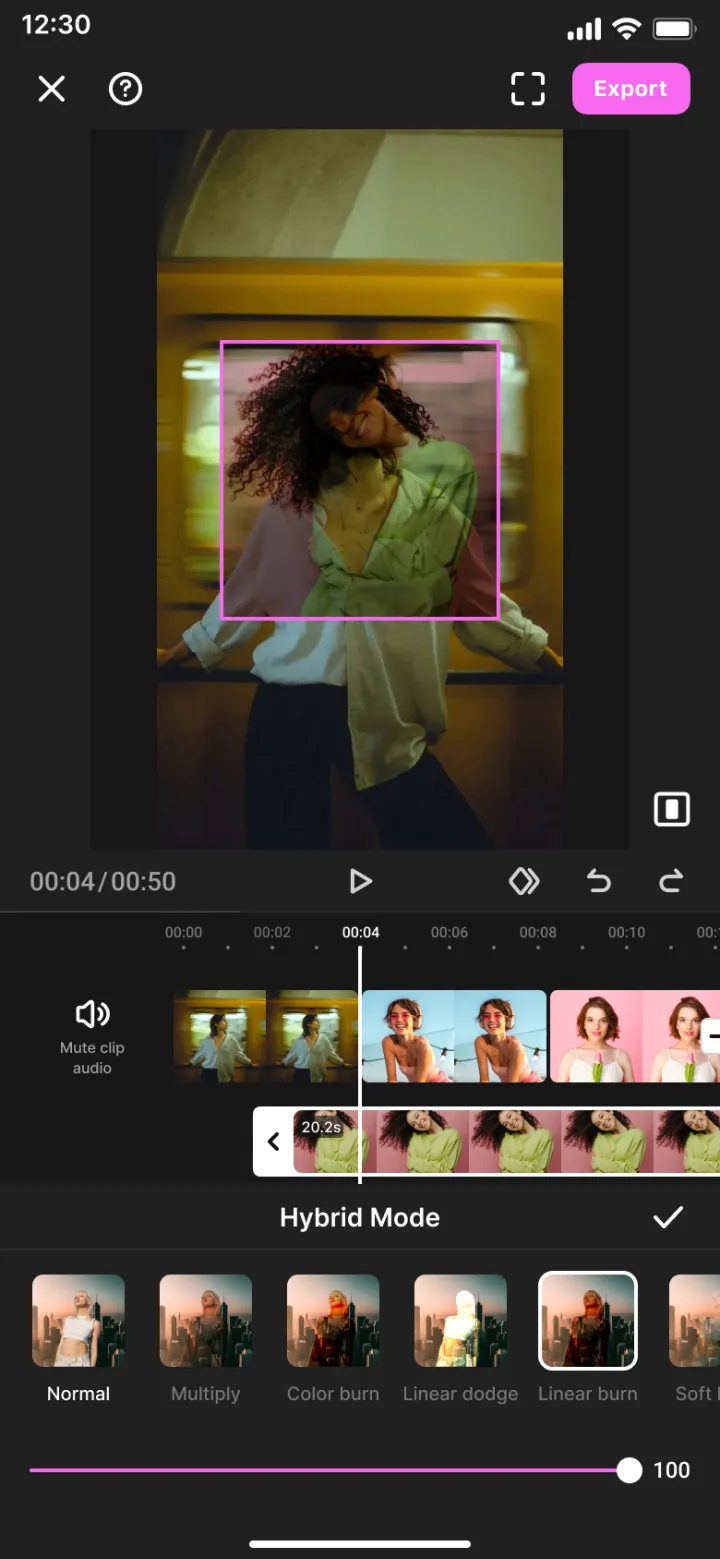Jump to 00:10 on the timeline ruler
The height and width of the screenshot is (1559, 720).
(x=627, y=932)
